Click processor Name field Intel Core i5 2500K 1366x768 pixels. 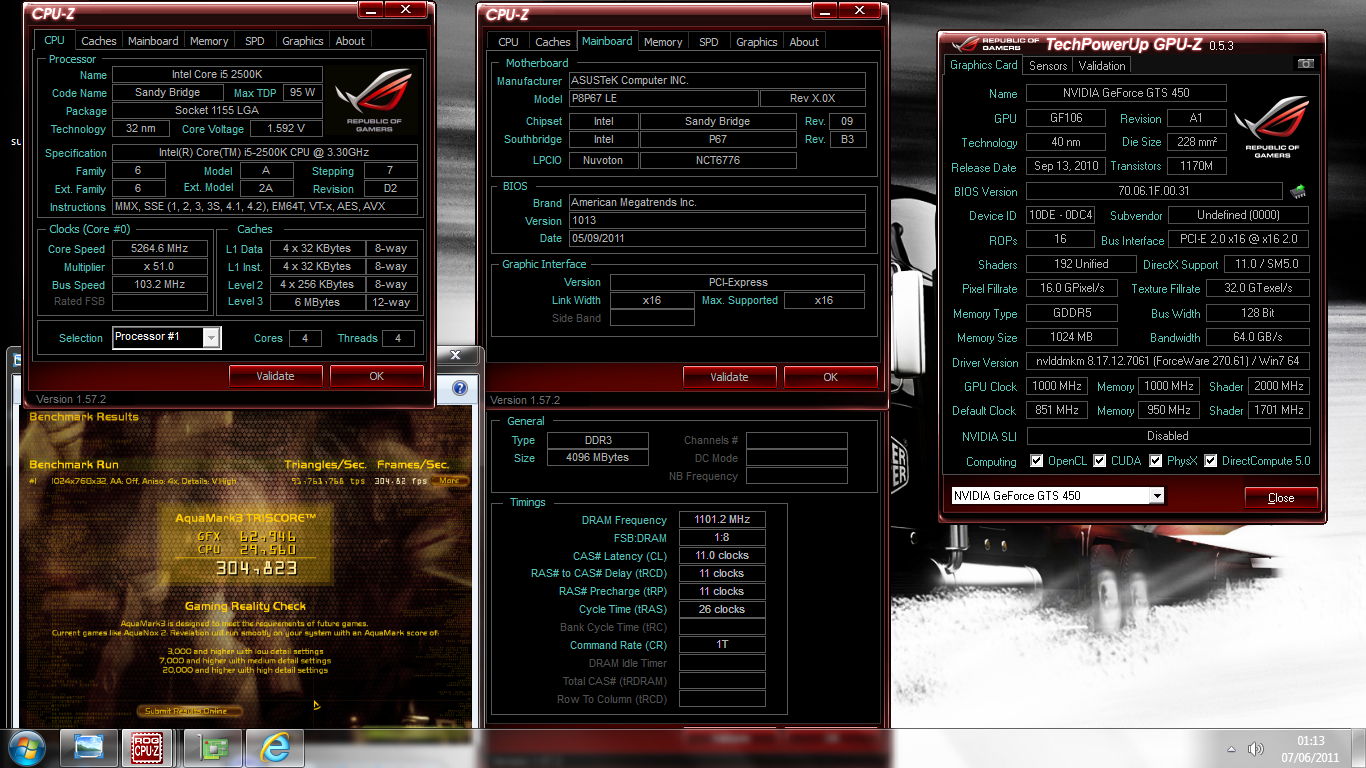(x=217, y=75)
